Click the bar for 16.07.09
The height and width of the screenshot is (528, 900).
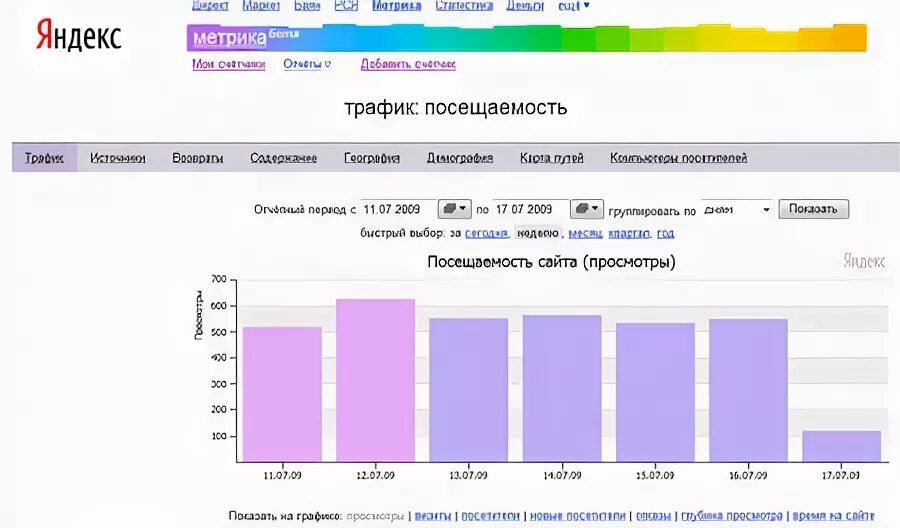(x=748, y=390)
